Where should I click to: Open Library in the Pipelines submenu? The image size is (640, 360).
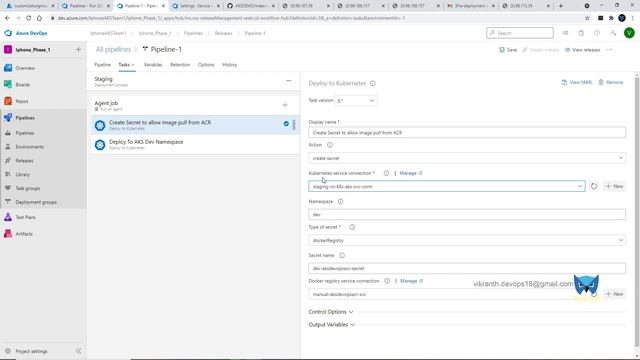[22, 175]
